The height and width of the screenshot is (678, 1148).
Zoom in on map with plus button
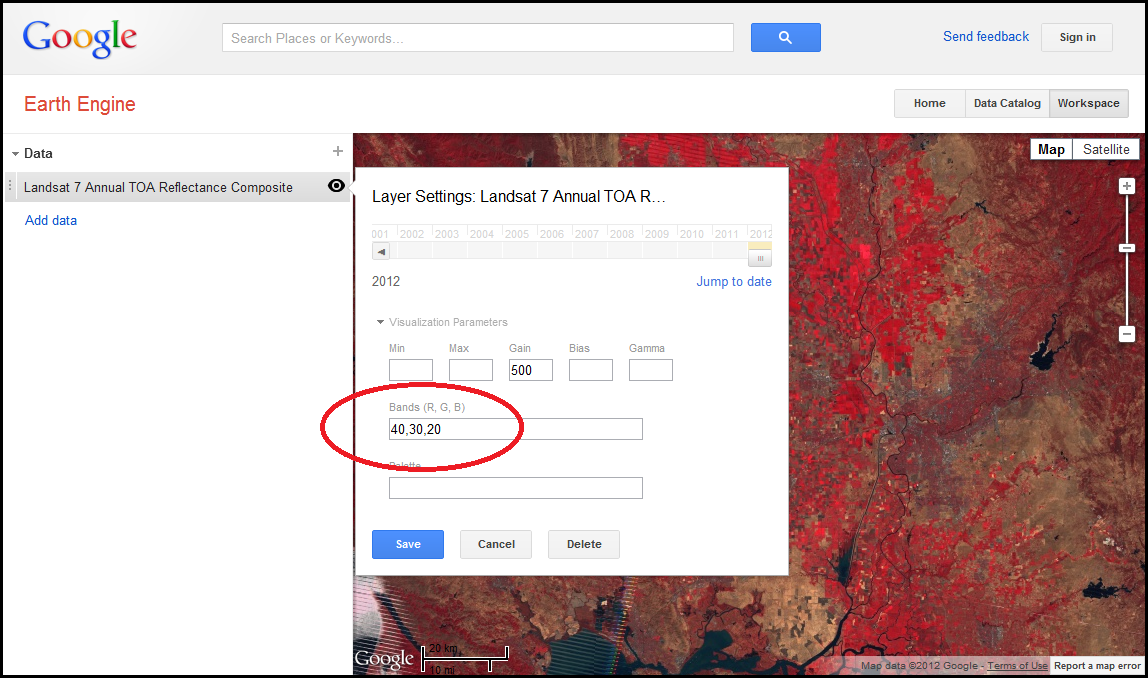pyautogui.click(x=1127, y=186)
